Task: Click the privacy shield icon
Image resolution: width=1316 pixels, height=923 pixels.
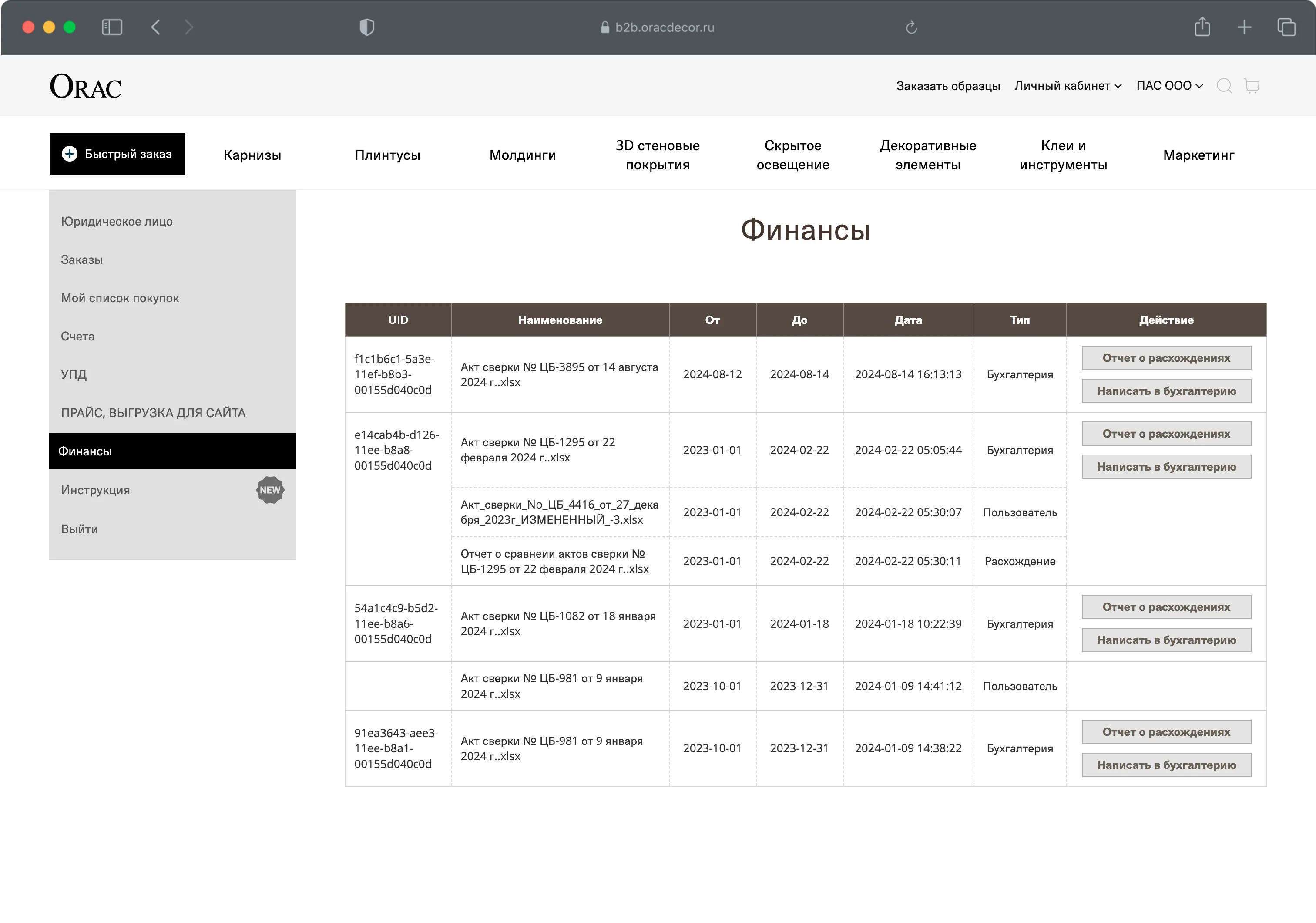Action: 367,27
